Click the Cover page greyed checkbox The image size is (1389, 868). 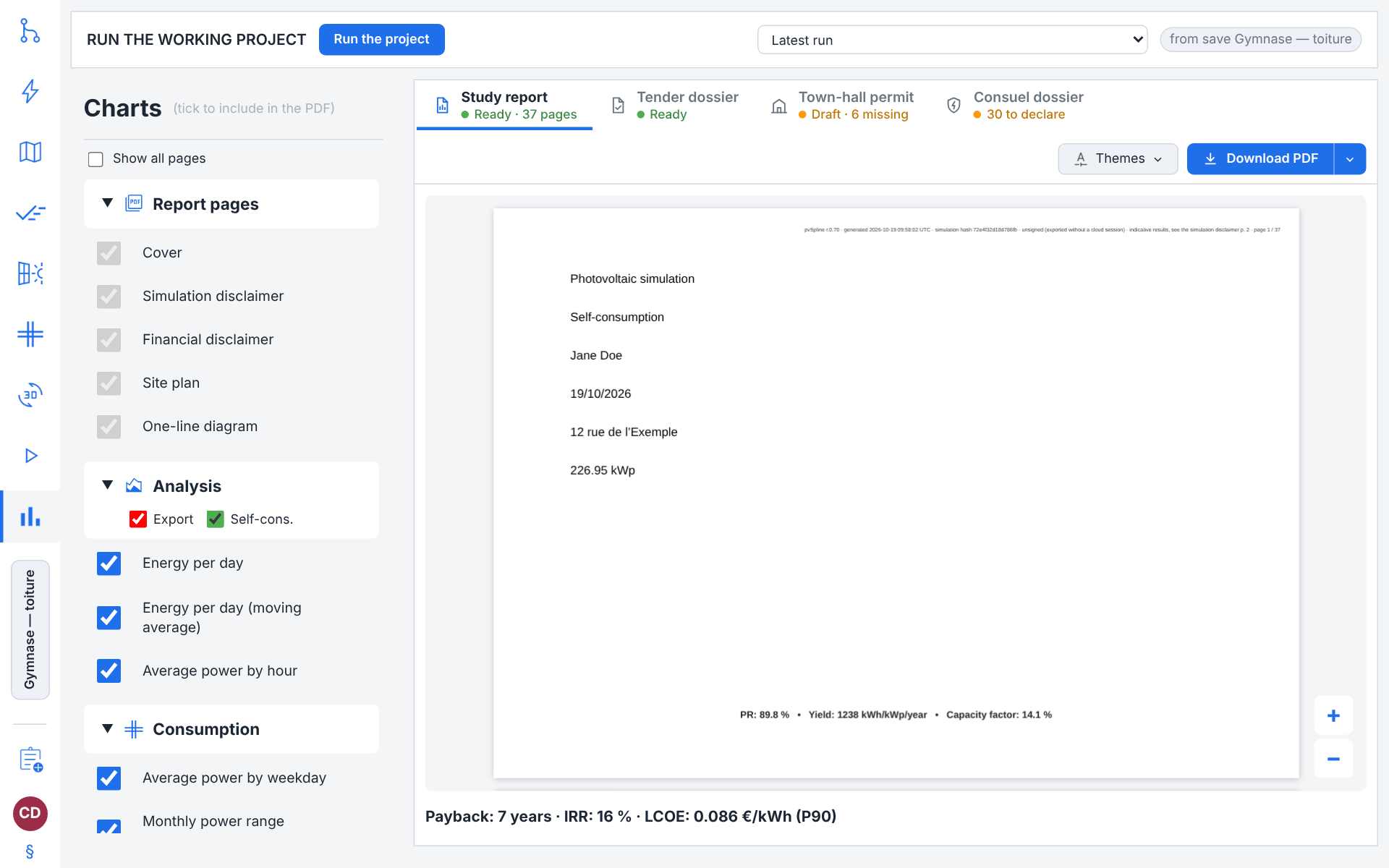[109, 253]
